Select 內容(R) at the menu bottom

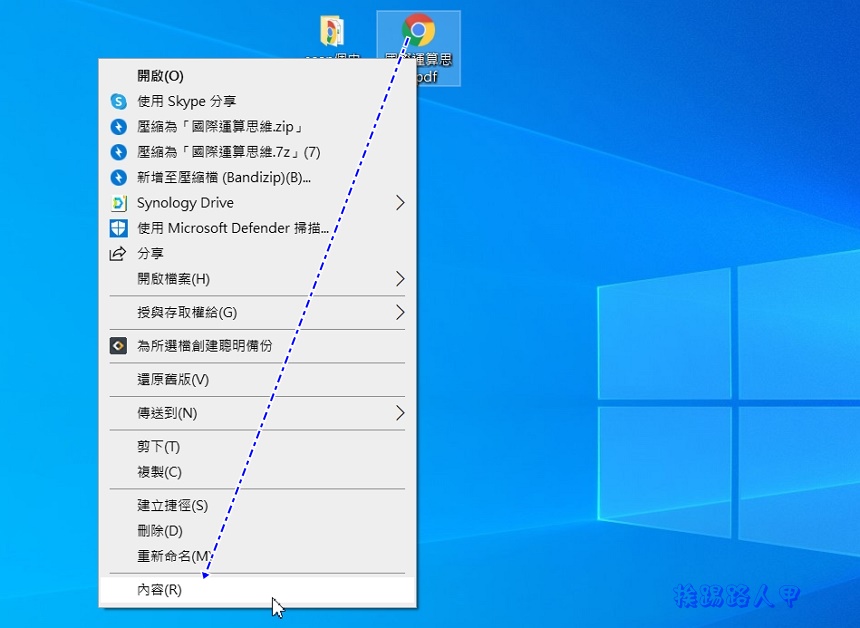click(x=160, y=590)
